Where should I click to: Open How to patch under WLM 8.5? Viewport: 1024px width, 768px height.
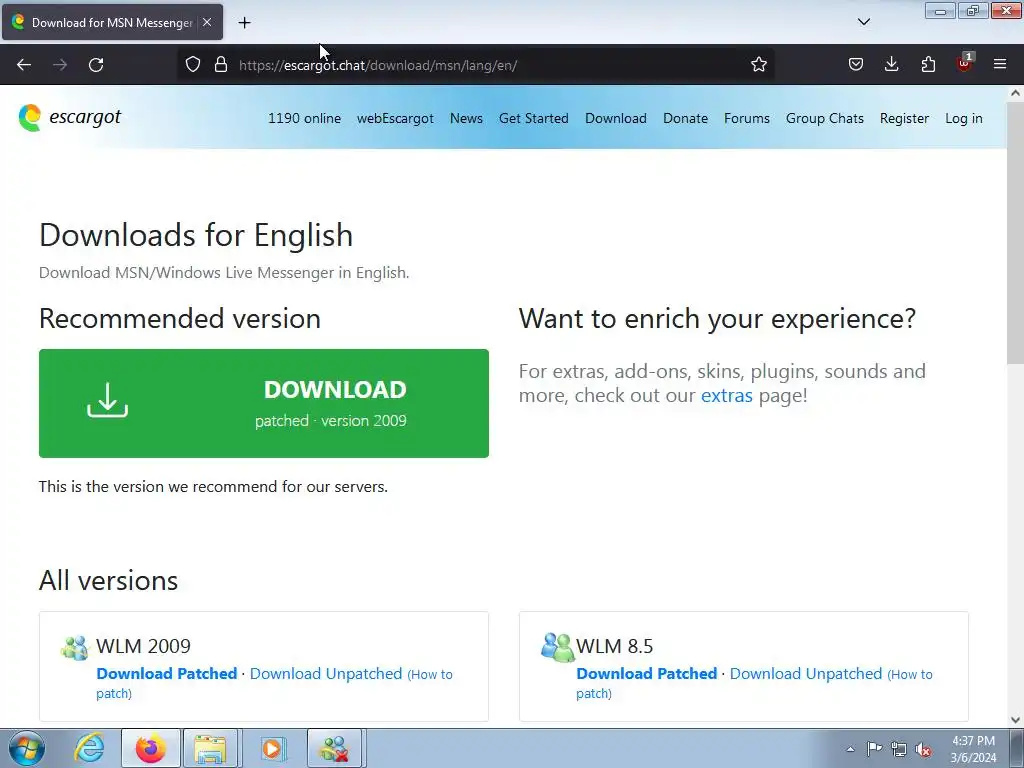pos(754,683)
